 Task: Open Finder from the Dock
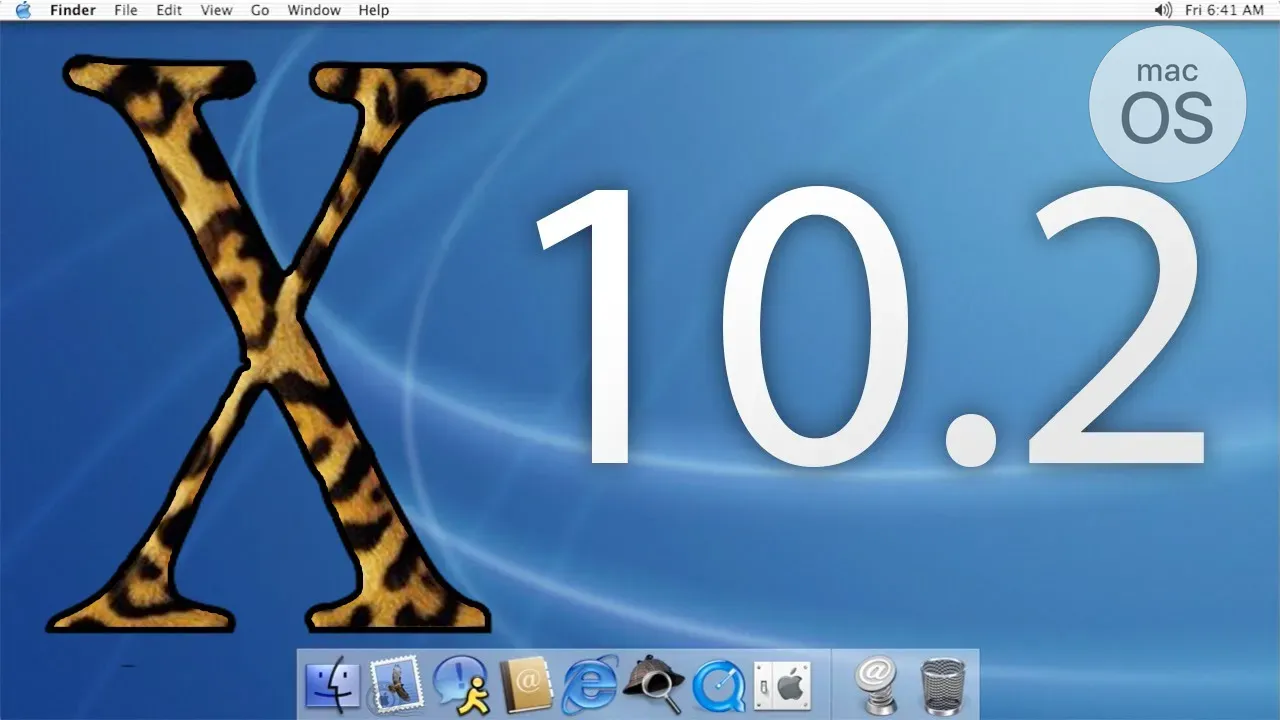click(x=331, y=684)
